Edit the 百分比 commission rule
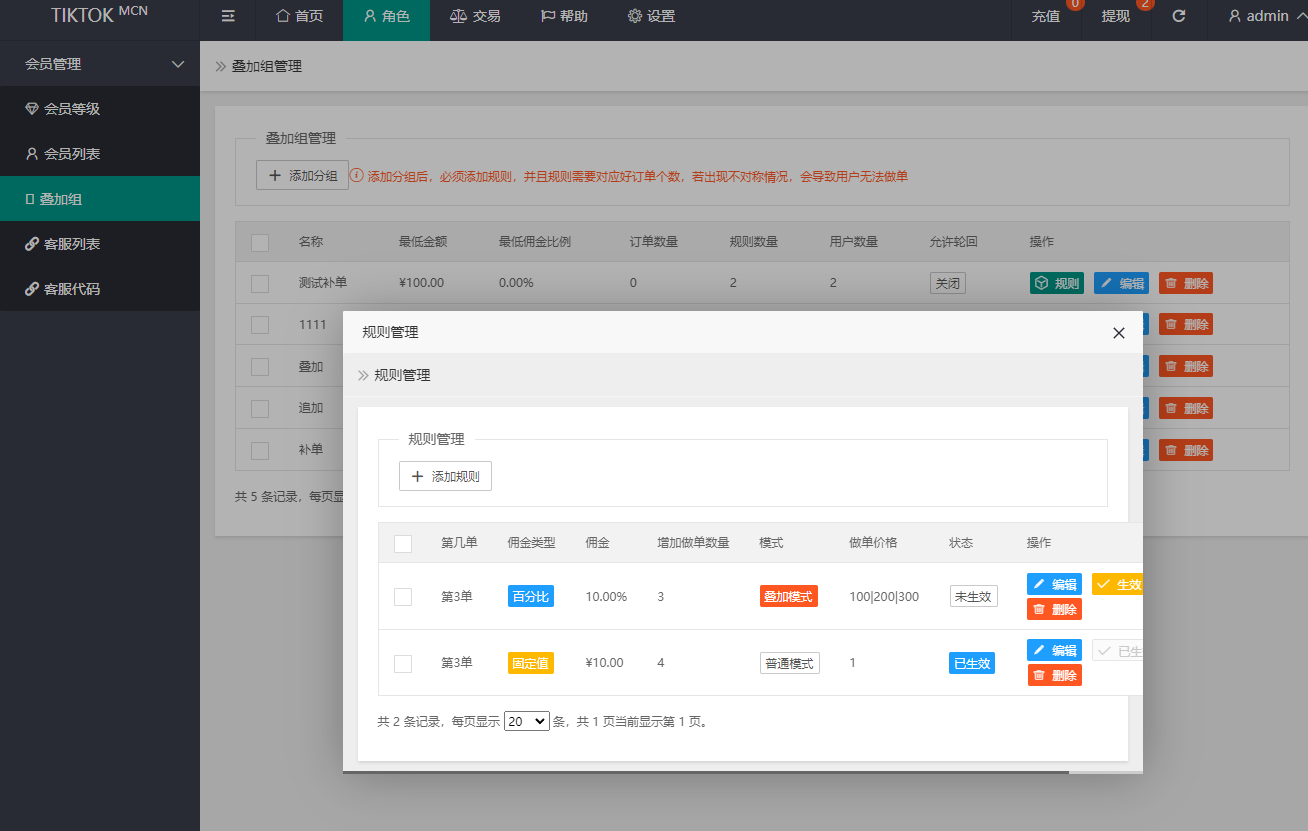Viewport: 1308px width, 831px height. click(1054, 584)
